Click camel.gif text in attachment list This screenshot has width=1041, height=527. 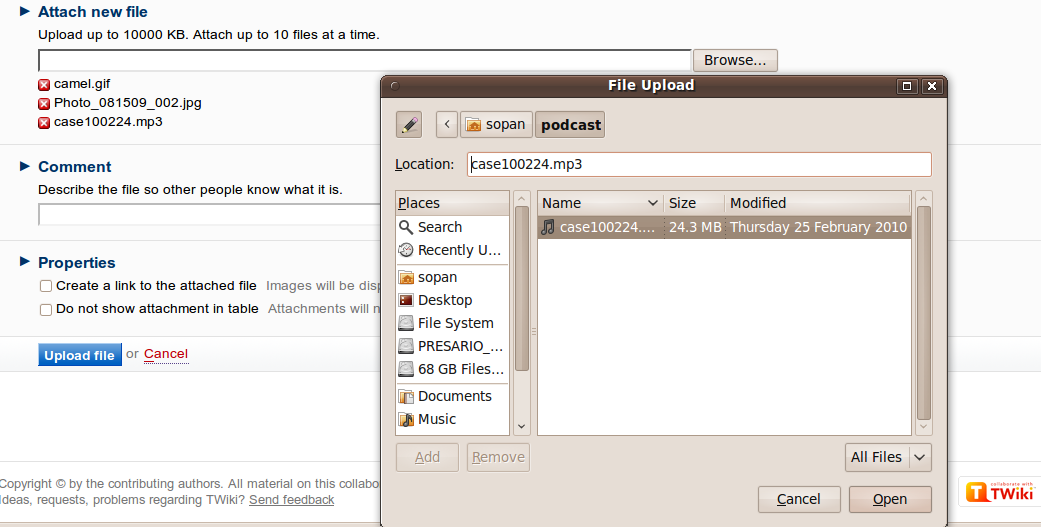82,84
